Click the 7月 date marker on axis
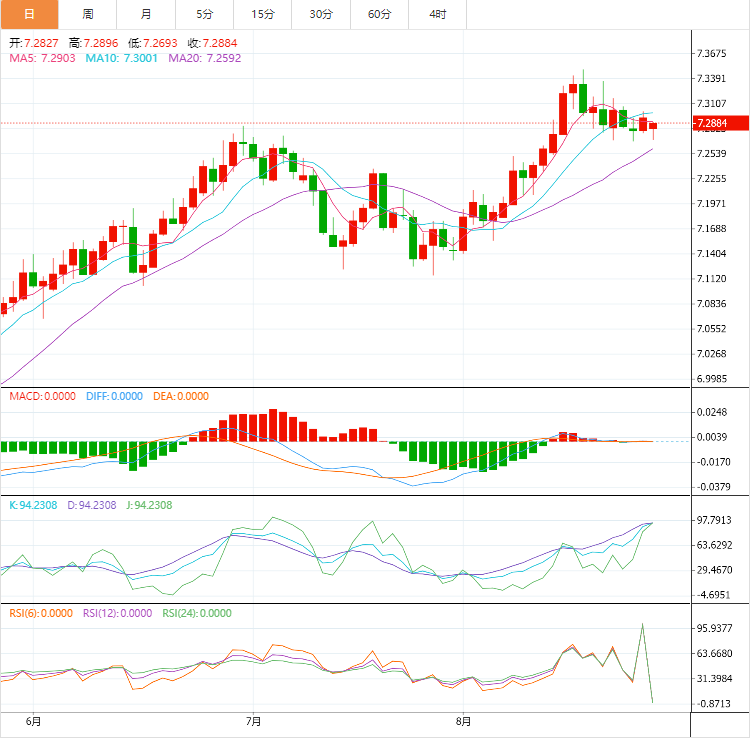Image resolution: width=751 pixels, height=742 pixels. [253, 721]
